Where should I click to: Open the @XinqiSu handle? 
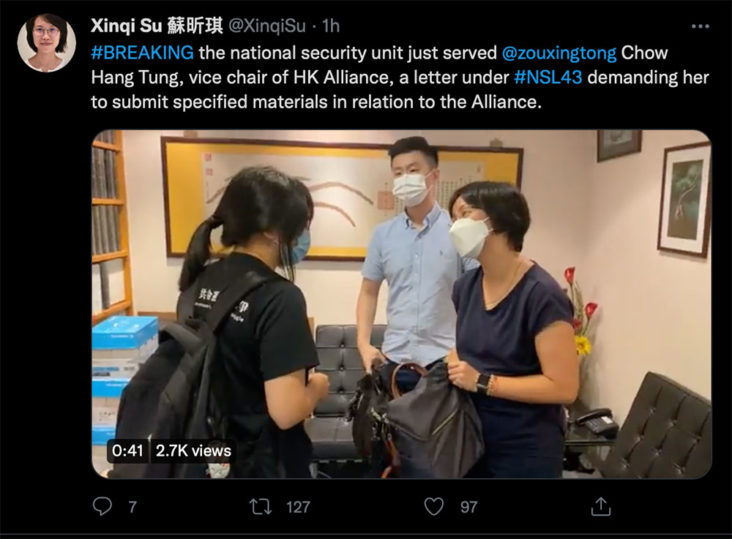pos(267,26)
